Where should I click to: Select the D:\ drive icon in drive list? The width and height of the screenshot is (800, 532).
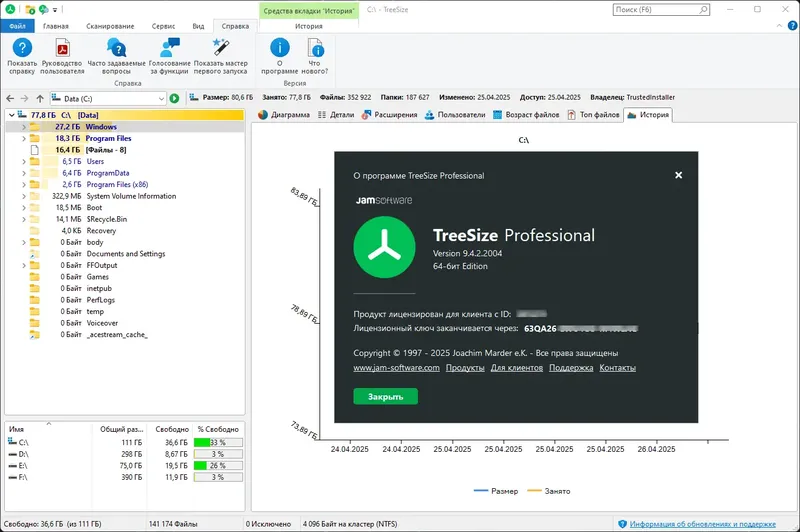pyautogui.click(x=13, y=454)
